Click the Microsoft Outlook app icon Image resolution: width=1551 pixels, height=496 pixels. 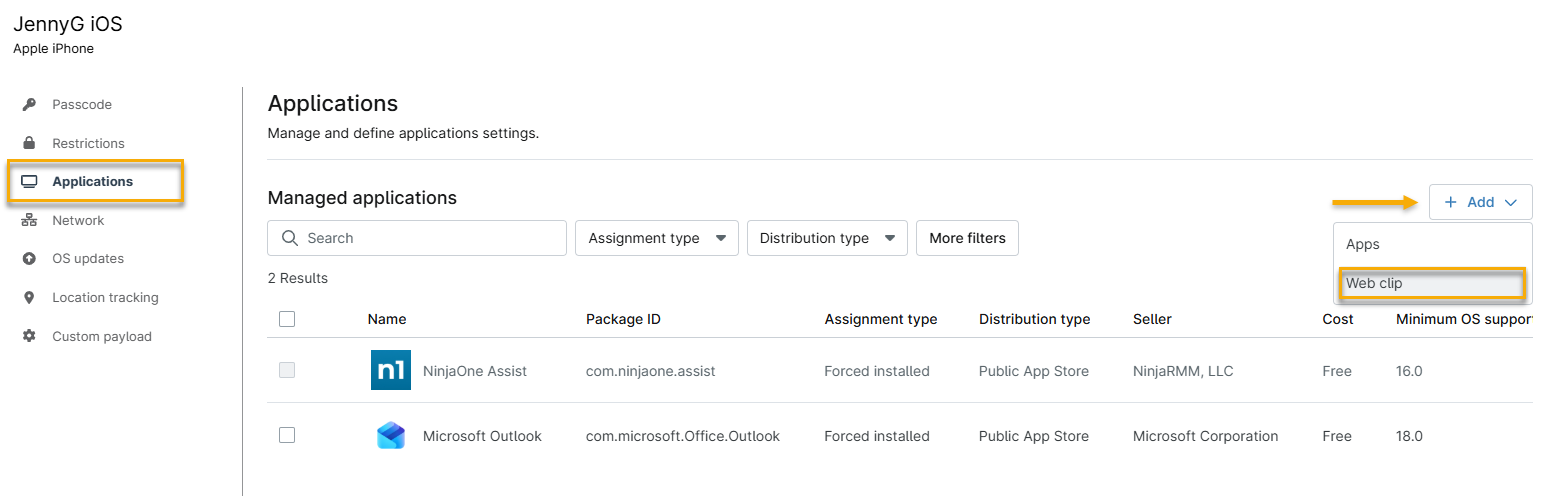click(x=390, y=436)
